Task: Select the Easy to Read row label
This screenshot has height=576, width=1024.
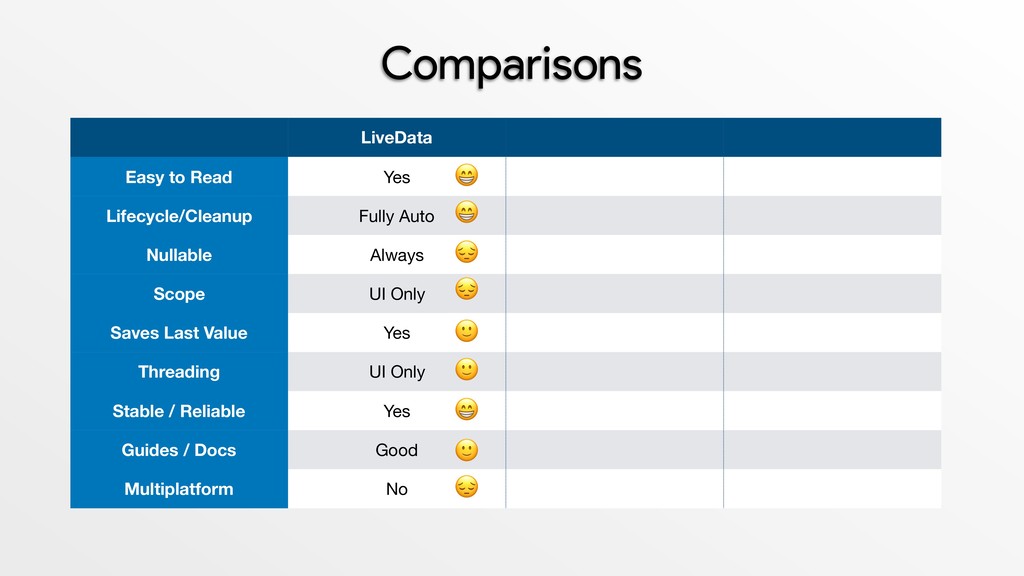Action: point(179,177)
